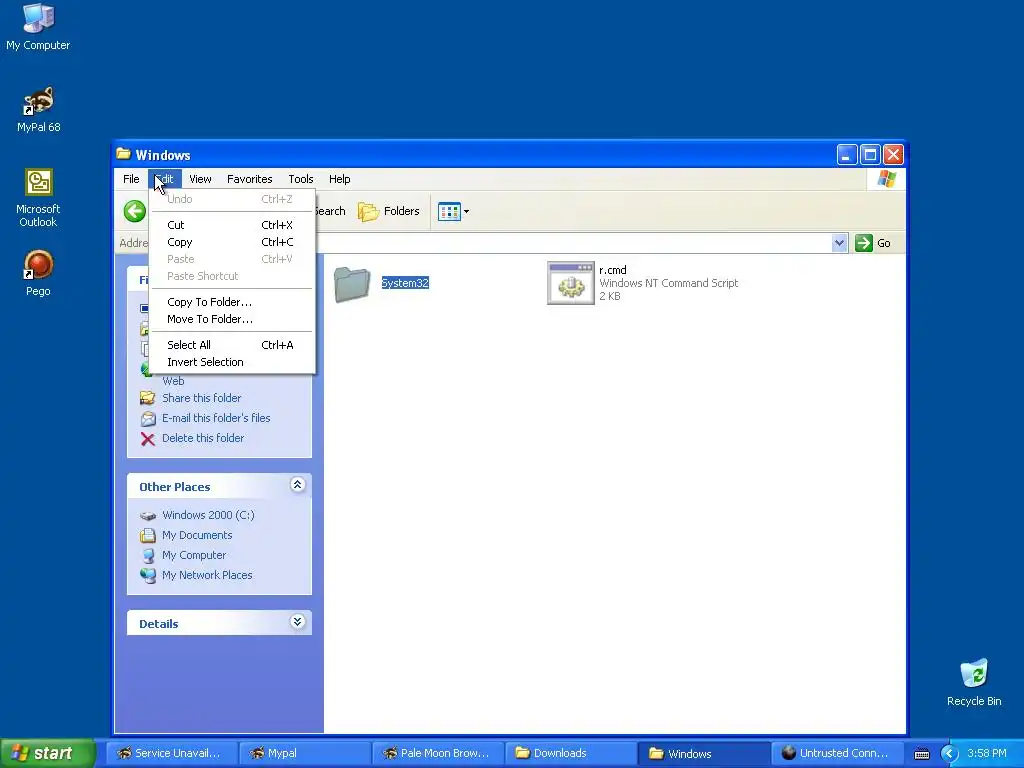Launch Pego desktop shortcut
The image size is (1024, 768).
(x=38, y=273)
